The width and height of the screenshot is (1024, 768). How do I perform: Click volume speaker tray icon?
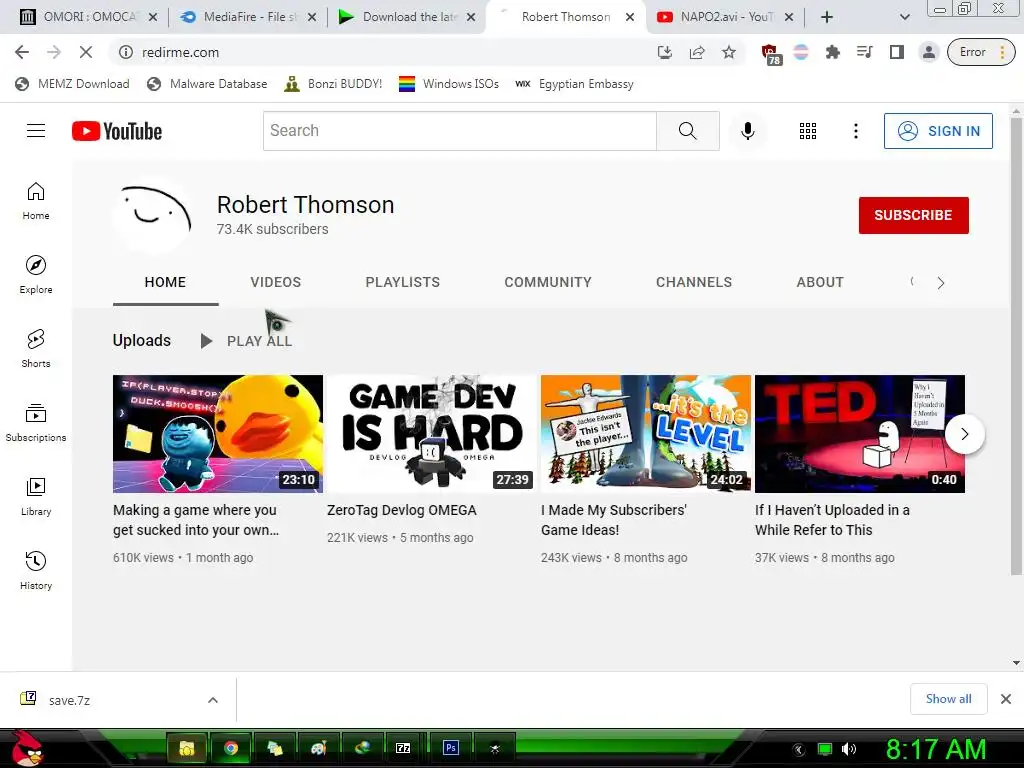849,748
